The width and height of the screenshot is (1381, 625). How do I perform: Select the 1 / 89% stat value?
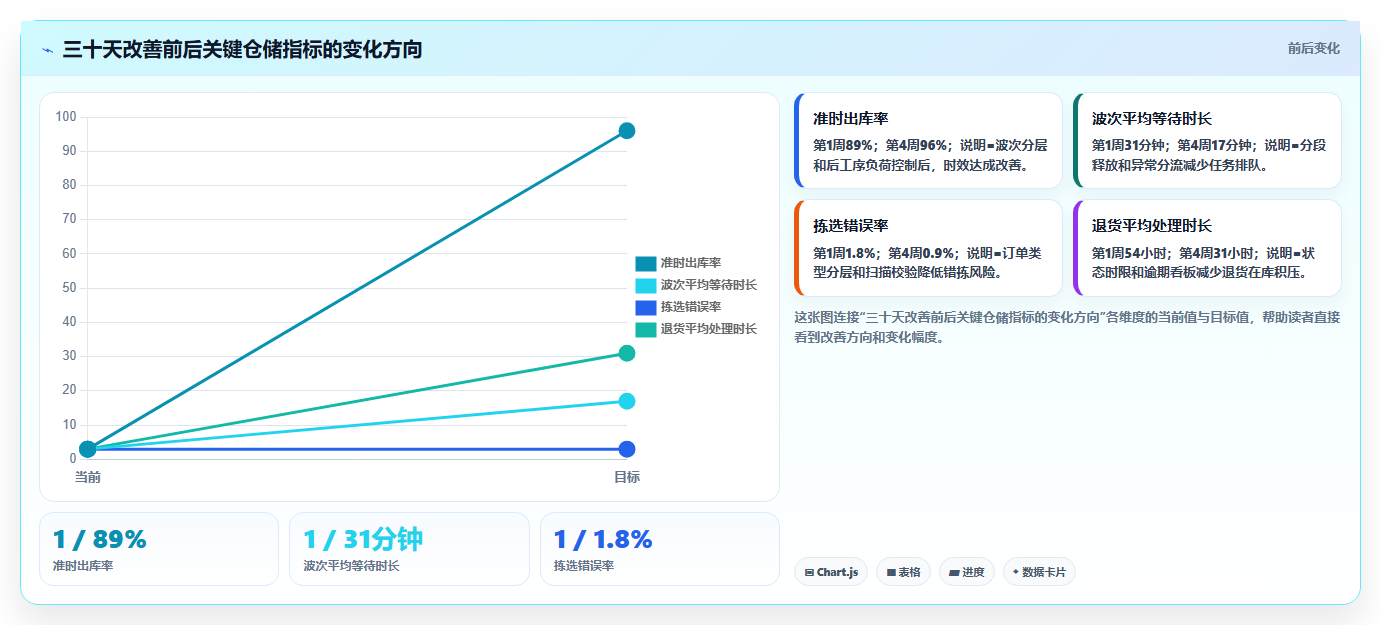100,540
